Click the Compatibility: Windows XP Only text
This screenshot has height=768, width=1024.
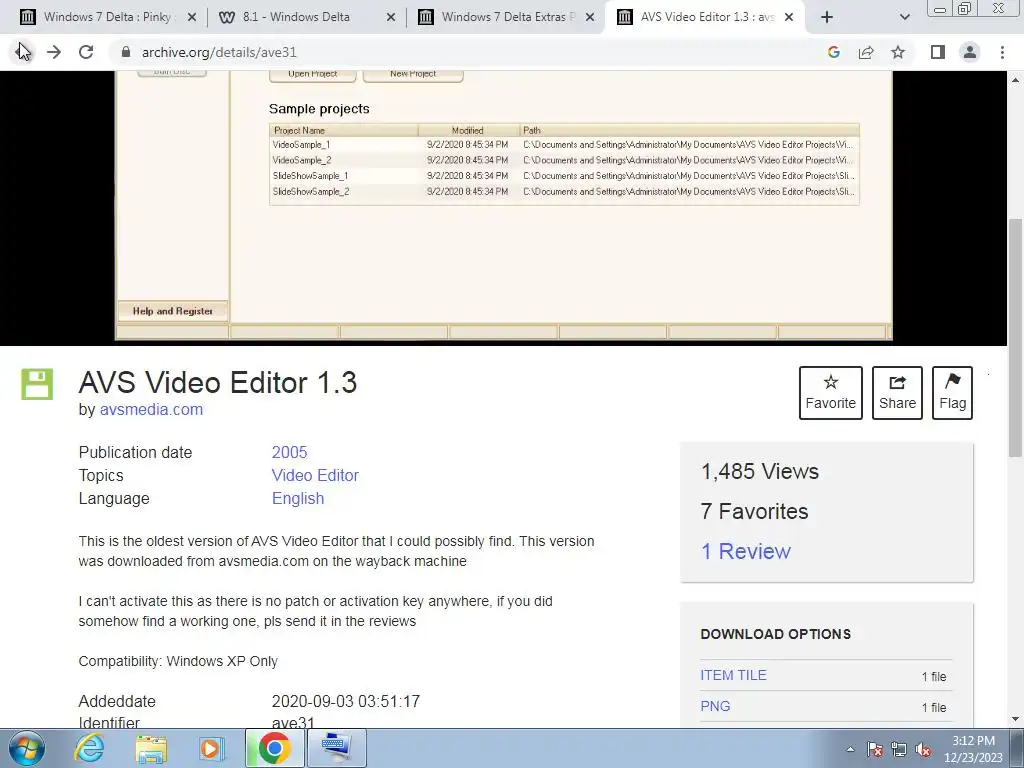click(178, 661)
